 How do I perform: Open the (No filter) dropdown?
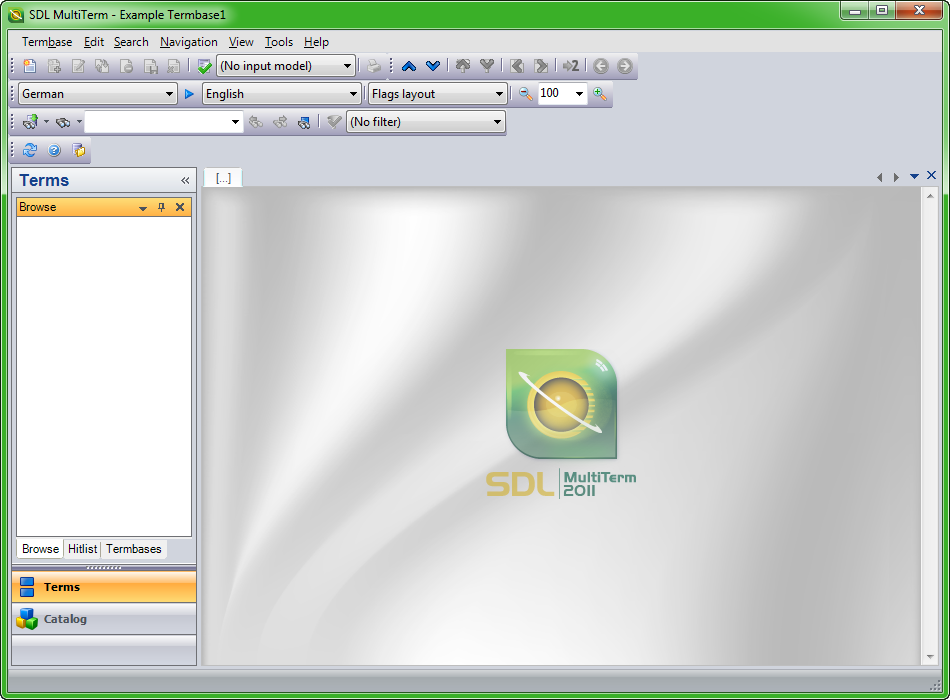pos(426,122)
